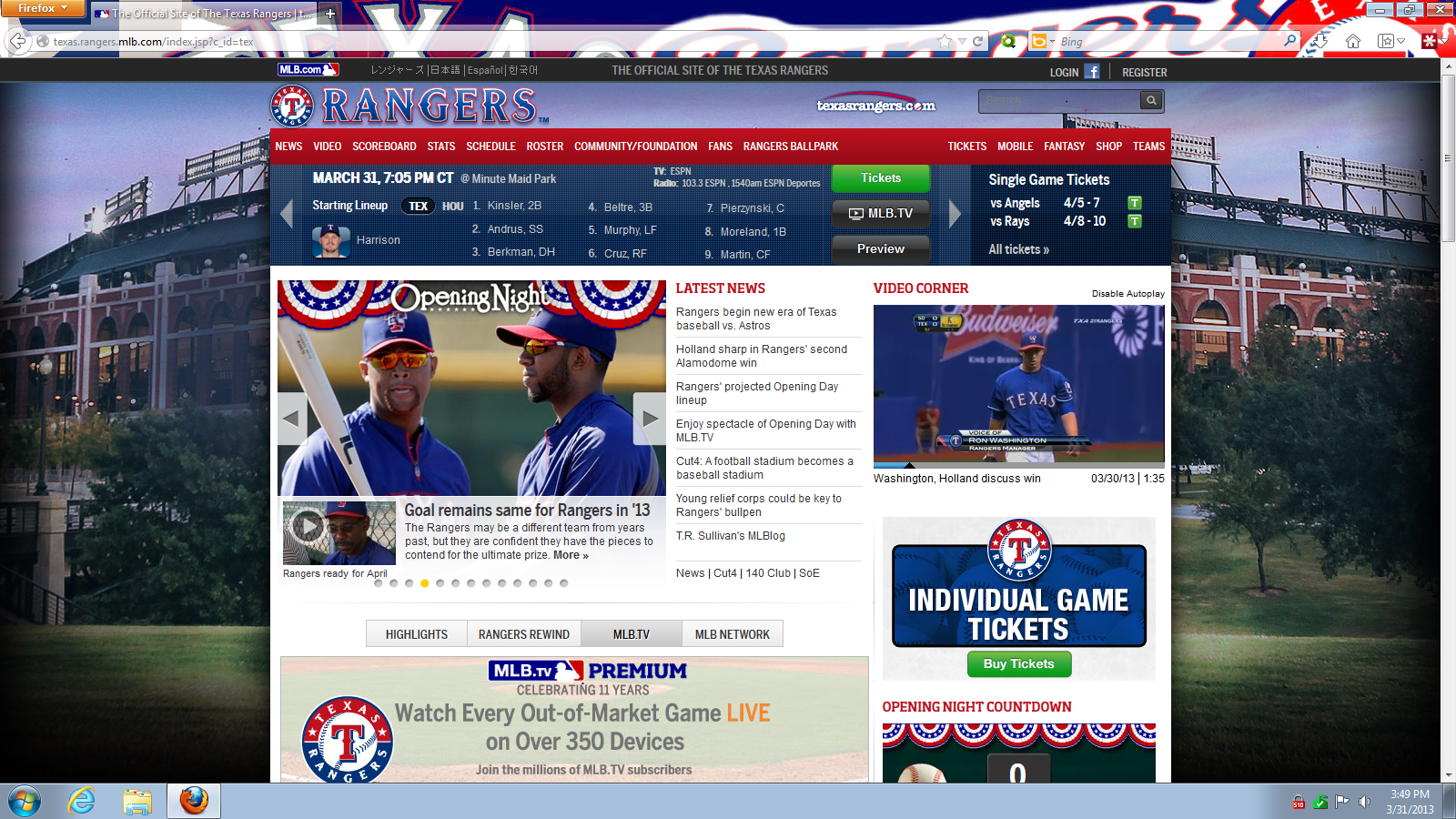
Task: Show the next slide in the Opening Night carousel
Action: click(x=650, y=419)
